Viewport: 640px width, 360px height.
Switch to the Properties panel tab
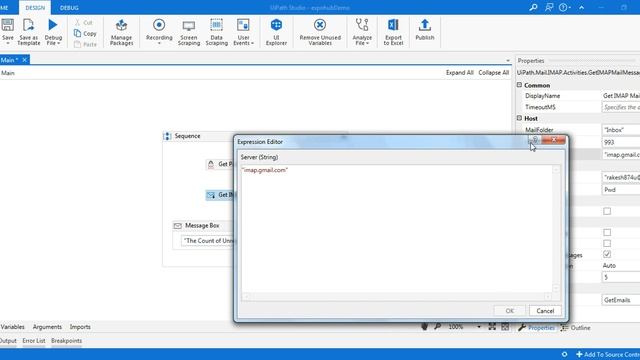click(537, 328)
